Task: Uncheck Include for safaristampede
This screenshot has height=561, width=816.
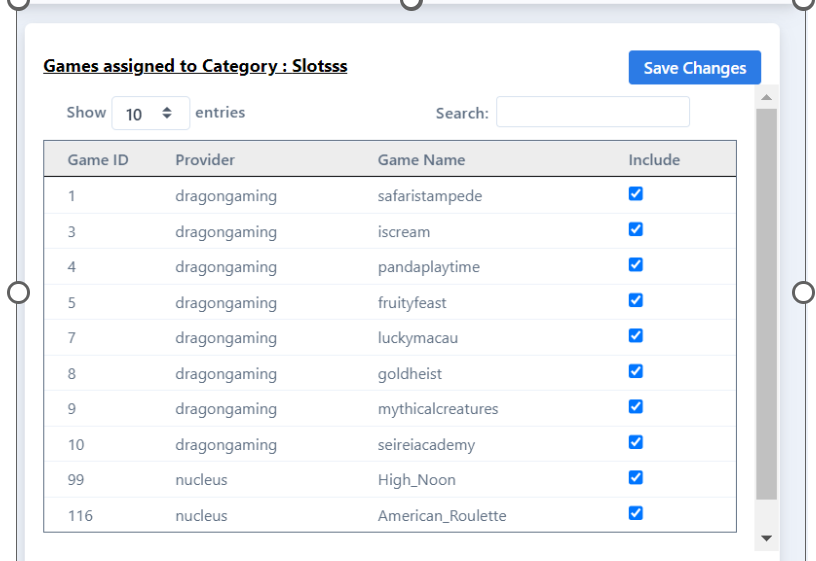Action: (x=635, y=194)
